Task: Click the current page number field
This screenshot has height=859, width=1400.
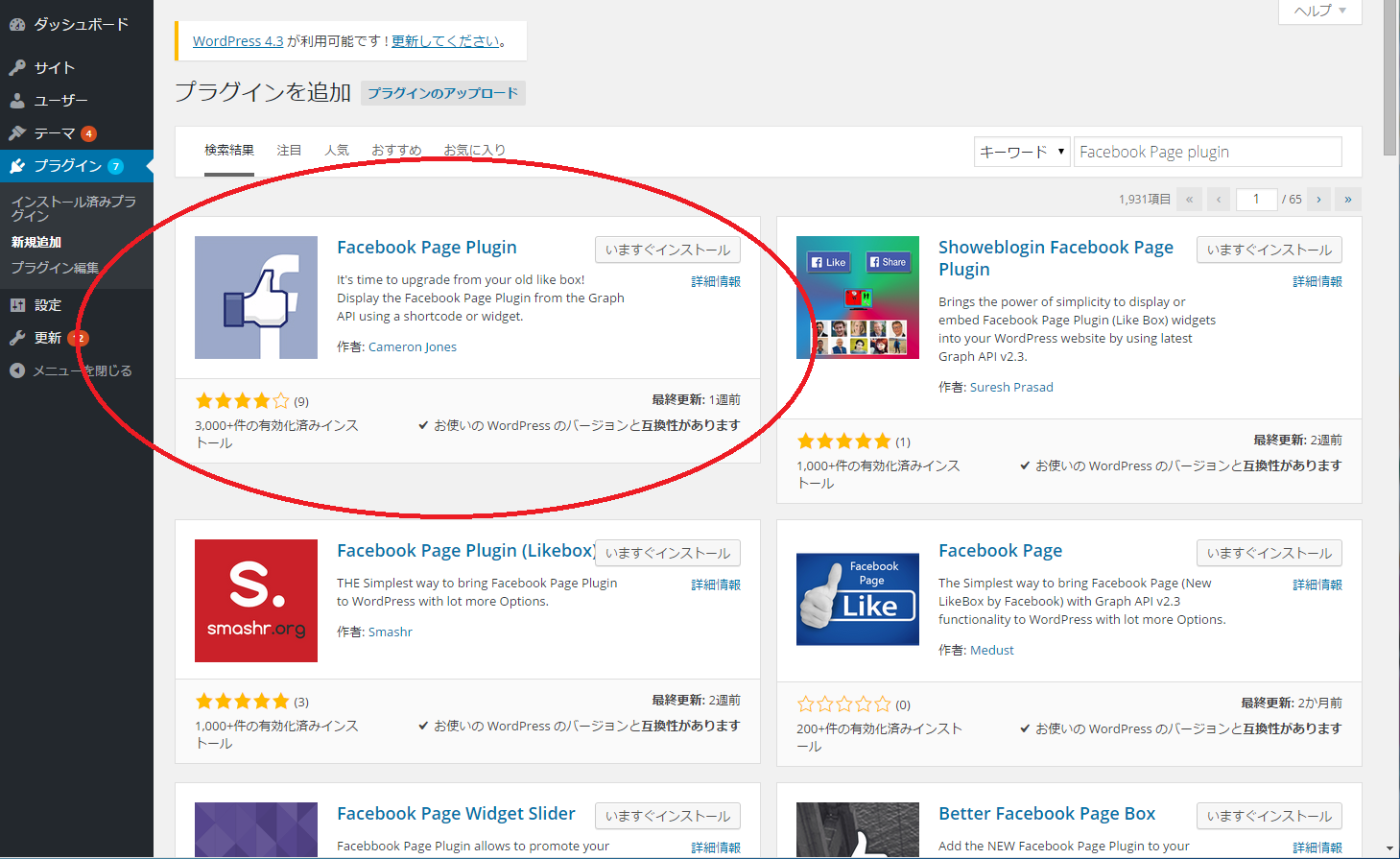Action: [1256, 199]
